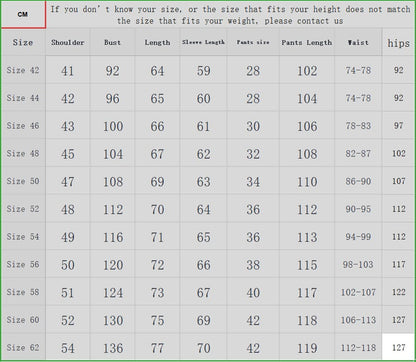This screenshot has width=416, height=362.
Task: Select the "Size 52" row label
Action: pos(23,209)
